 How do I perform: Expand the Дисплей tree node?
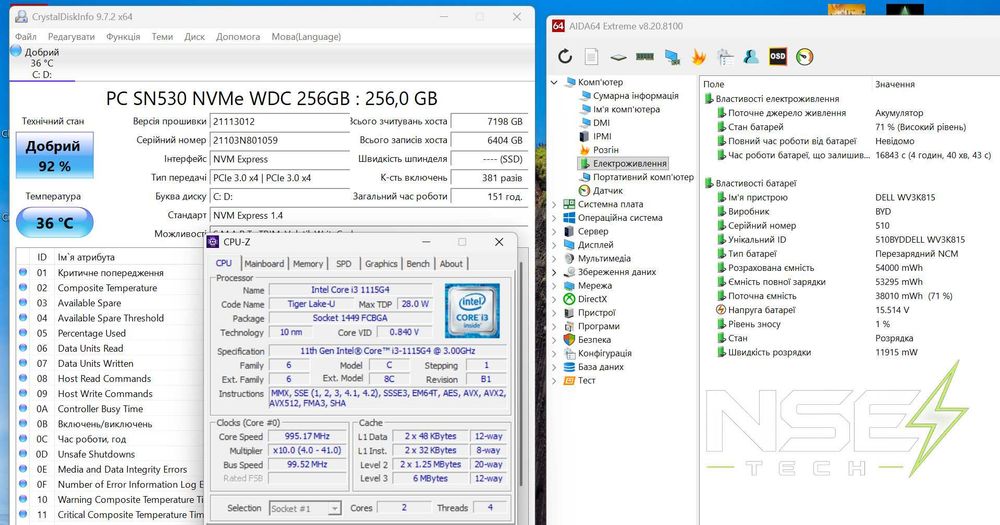click(x=554, y=245)
